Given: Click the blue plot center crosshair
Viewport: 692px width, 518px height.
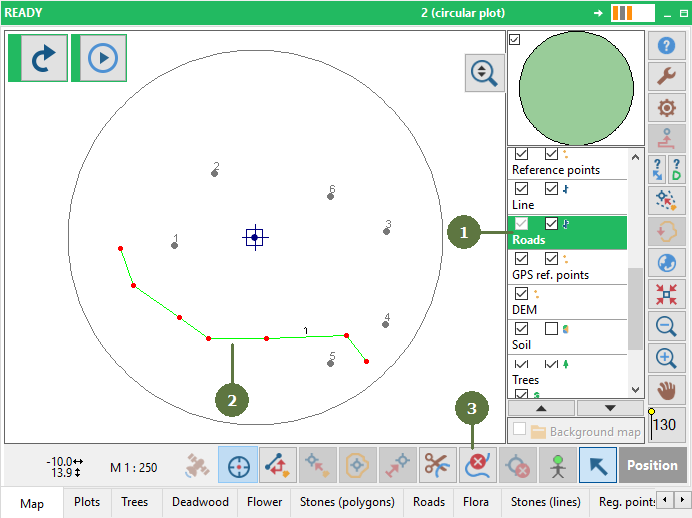Looking at the screenshot, I should click(x=255, y=237).
